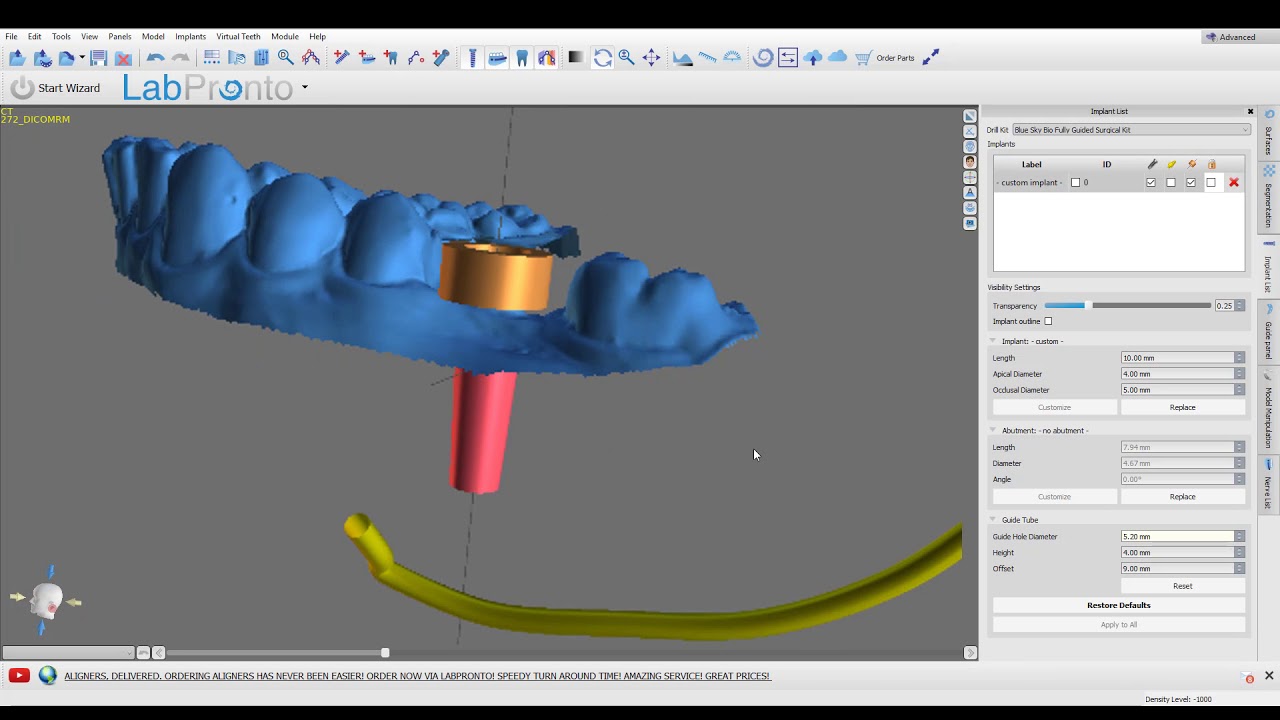Click the orientation head widget
1280x720 pixels.
tap(46, 600)
